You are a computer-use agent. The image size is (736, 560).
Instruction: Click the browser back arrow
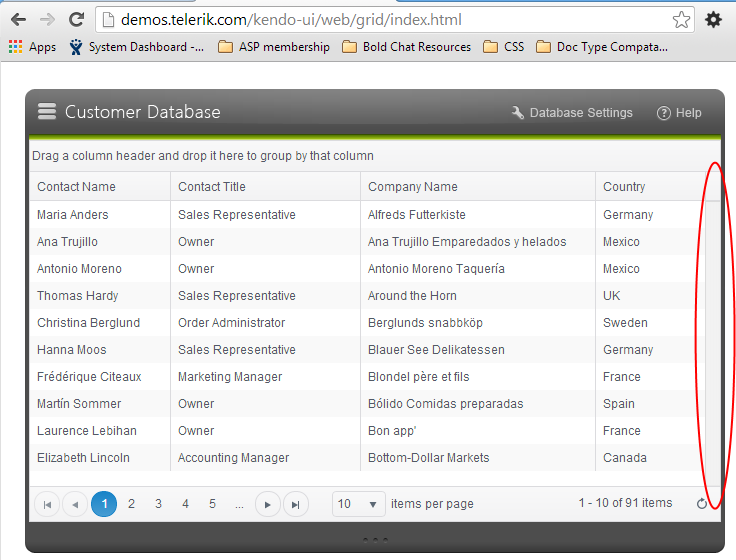pyautogui.click(x=19, y=20)
